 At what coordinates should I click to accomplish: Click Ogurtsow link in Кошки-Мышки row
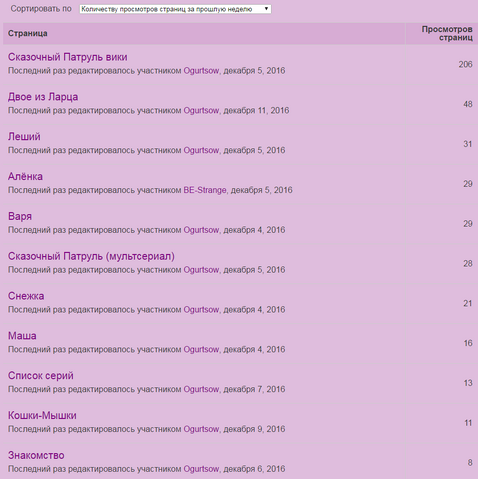tap(201, 429)
